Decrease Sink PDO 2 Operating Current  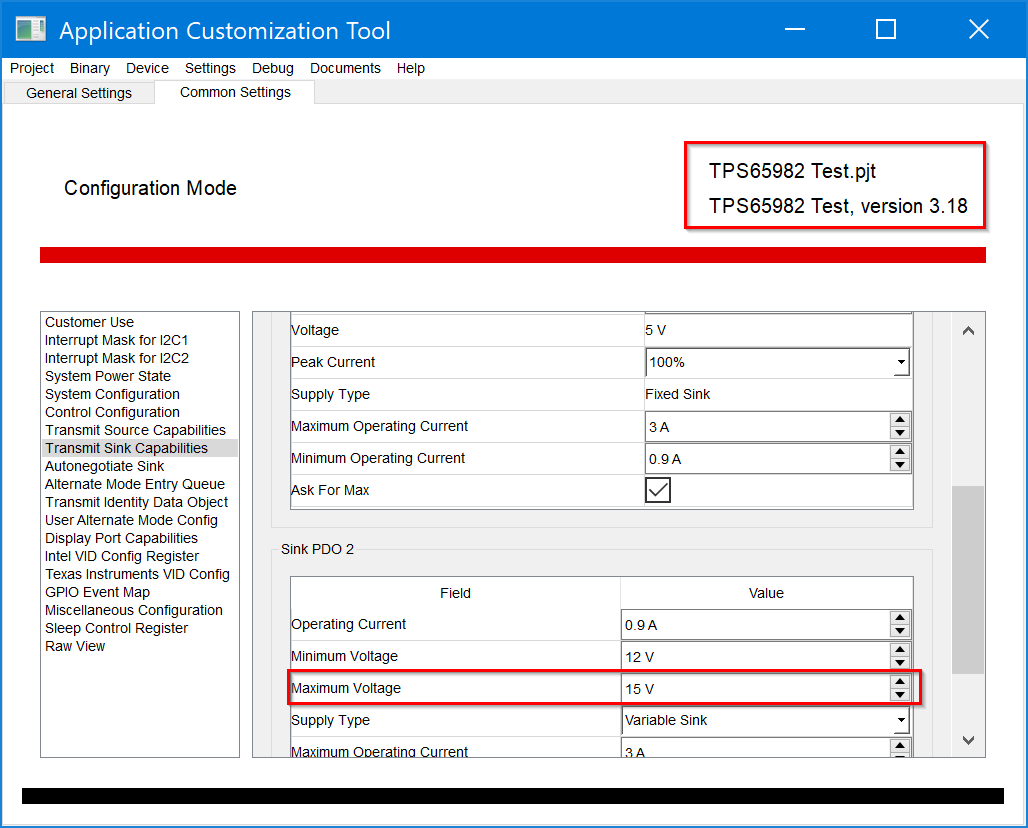point(900,631)
